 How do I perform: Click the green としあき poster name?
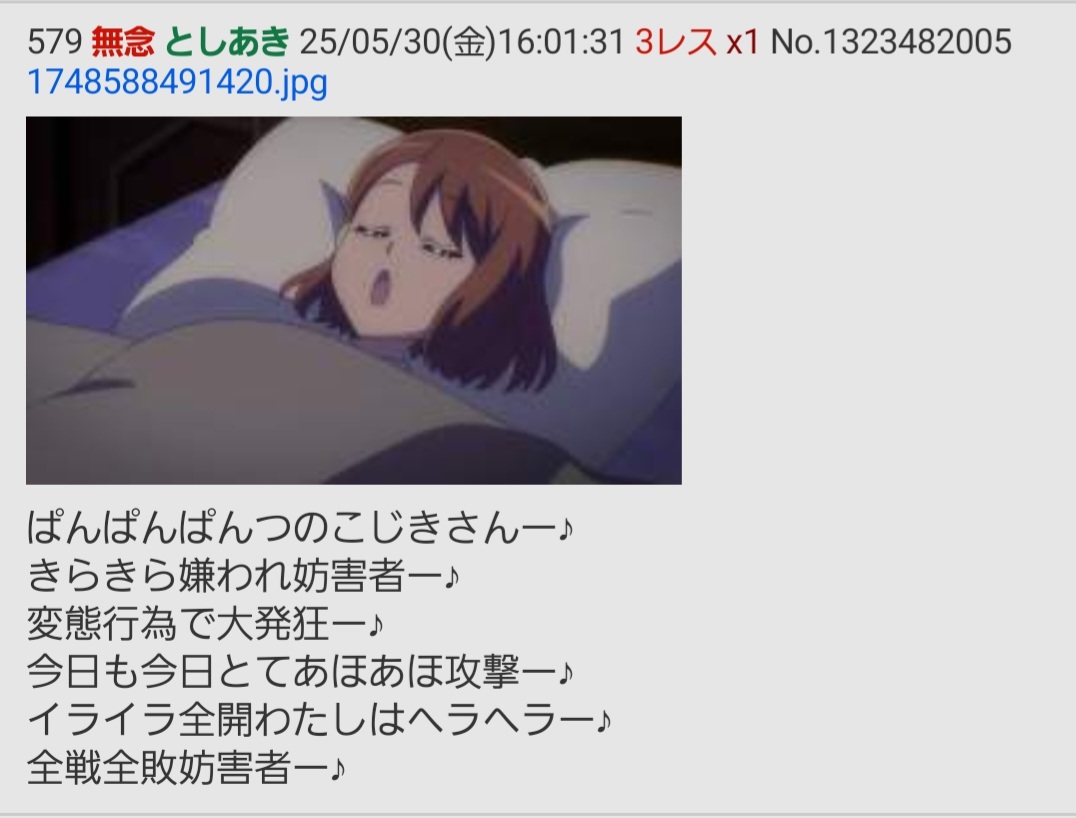[x=227, y=41]
